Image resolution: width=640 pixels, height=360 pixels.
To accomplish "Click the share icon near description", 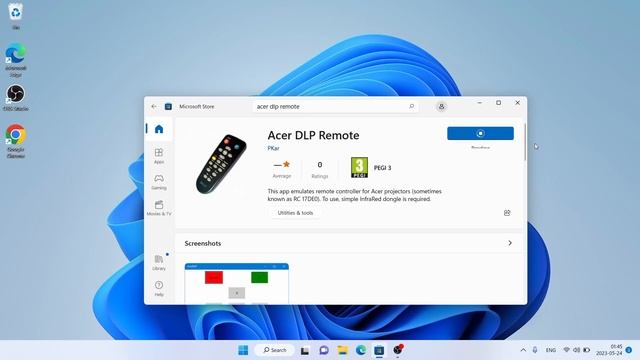I will [507, 213].
